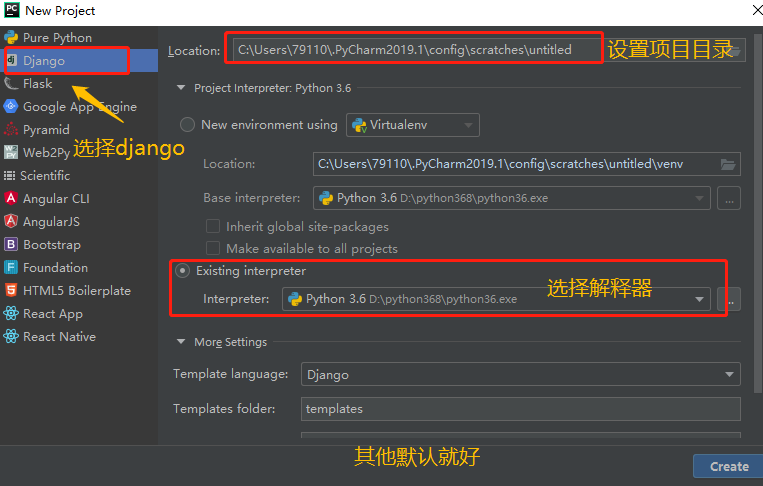Select the Pure Python project icon

[11, 37]
